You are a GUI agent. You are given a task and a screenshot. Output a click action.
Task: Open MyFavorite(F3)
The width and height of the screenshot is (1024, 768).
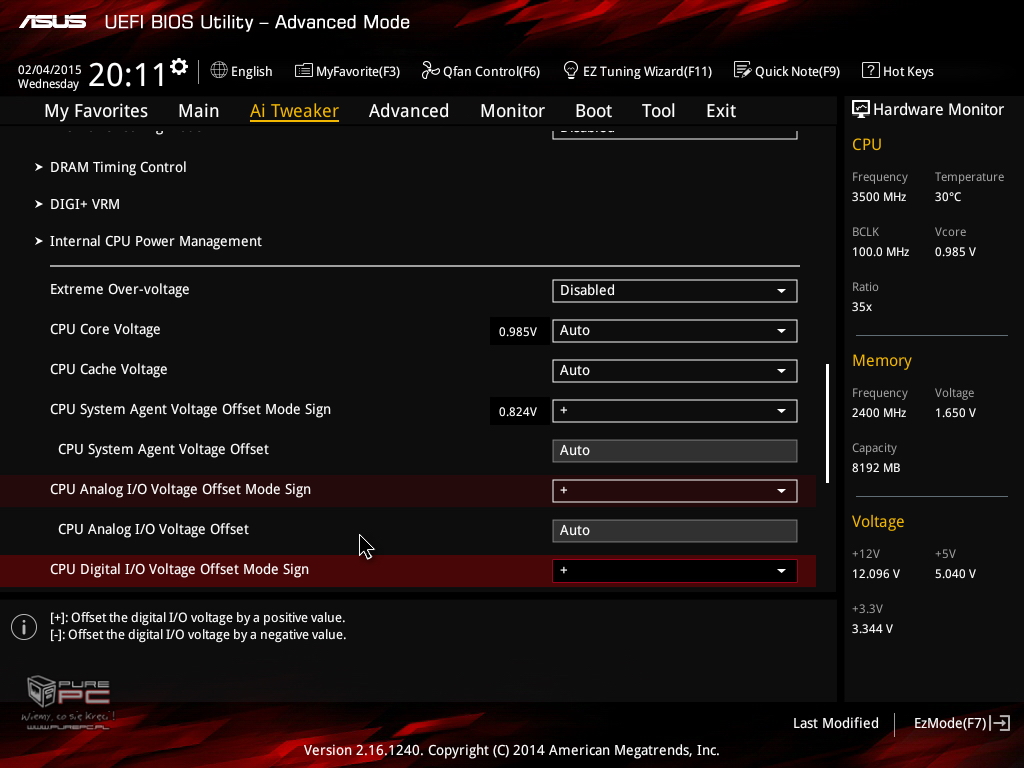click(347, 71)
